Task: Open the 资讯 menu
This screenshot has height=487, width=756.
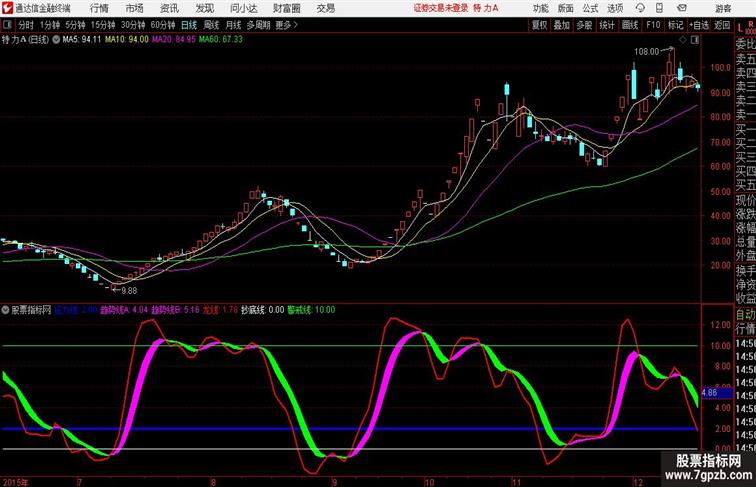Action: click(169, 8)
